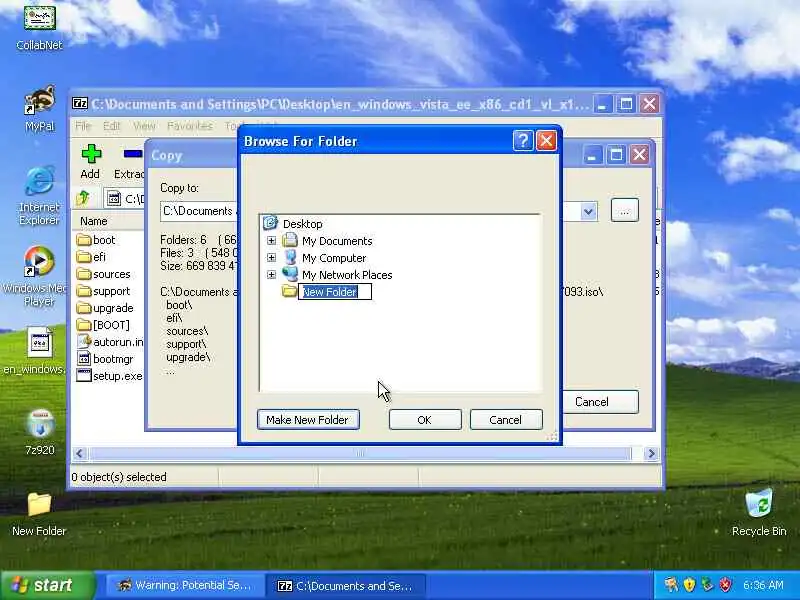
Task: Open Internet Explorer desktop icon
Action: click(39, 195)
